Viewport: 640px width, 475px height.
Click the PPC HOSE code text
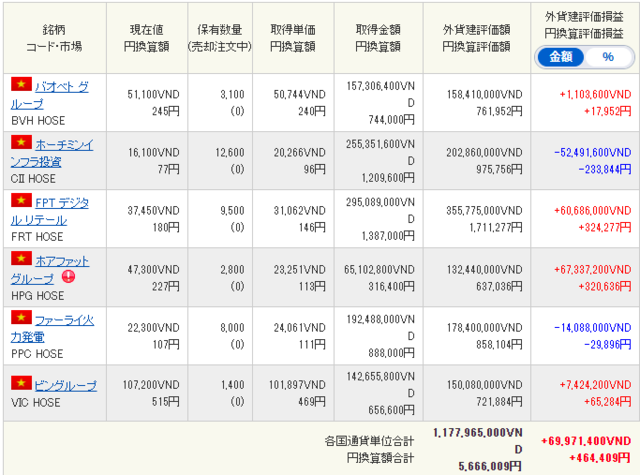pos(37,354)
